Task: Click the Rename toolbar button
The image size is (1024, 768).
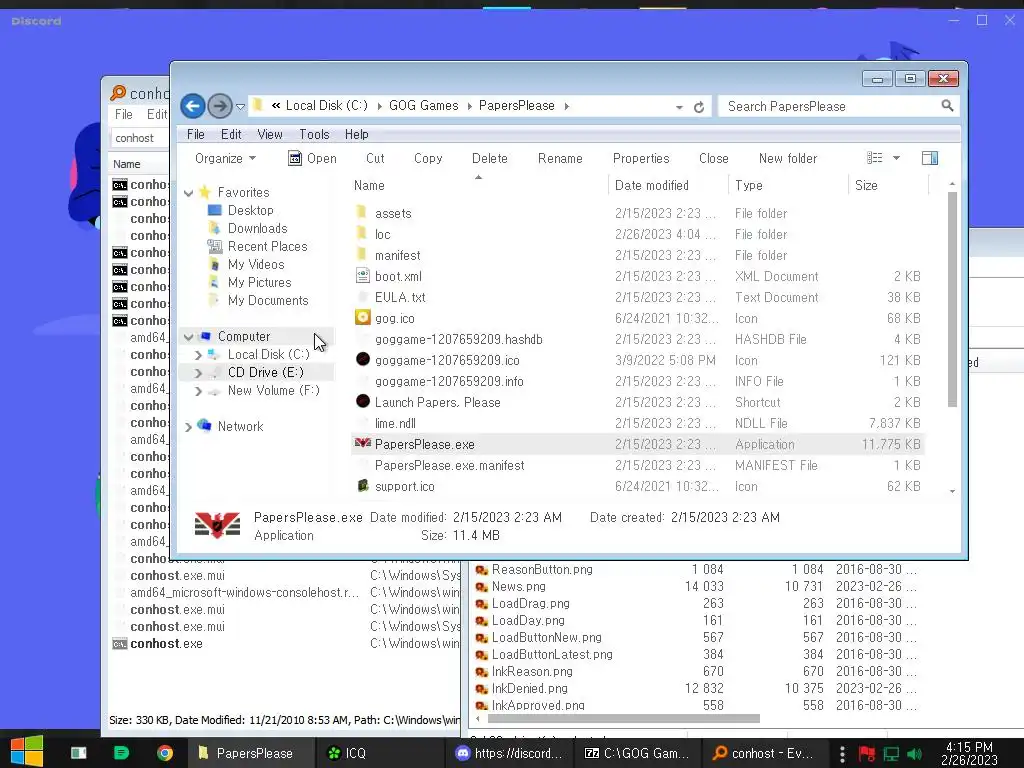Action: pyautogui.click(x=560, y=159)
